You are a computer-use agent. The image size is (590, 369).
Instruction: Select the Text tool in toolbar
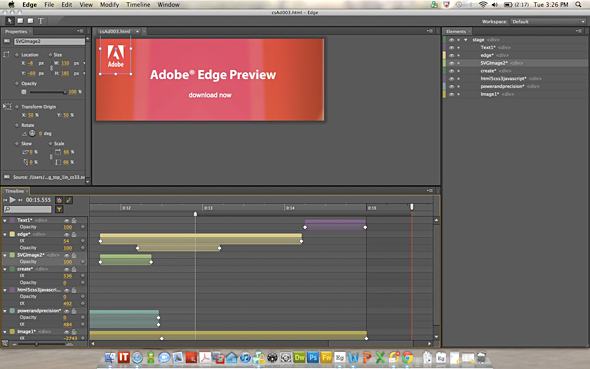tap(41, 21)
